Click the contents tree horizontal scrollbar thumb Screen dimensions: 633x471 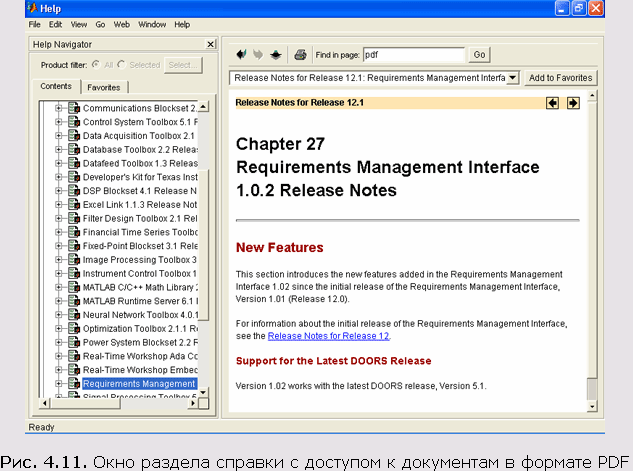point(86,403)
